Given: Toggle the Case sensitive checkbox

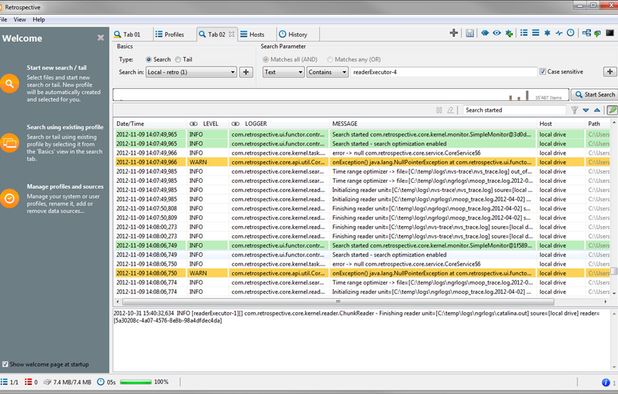Looking at the screenshot, I should [543, 72].
